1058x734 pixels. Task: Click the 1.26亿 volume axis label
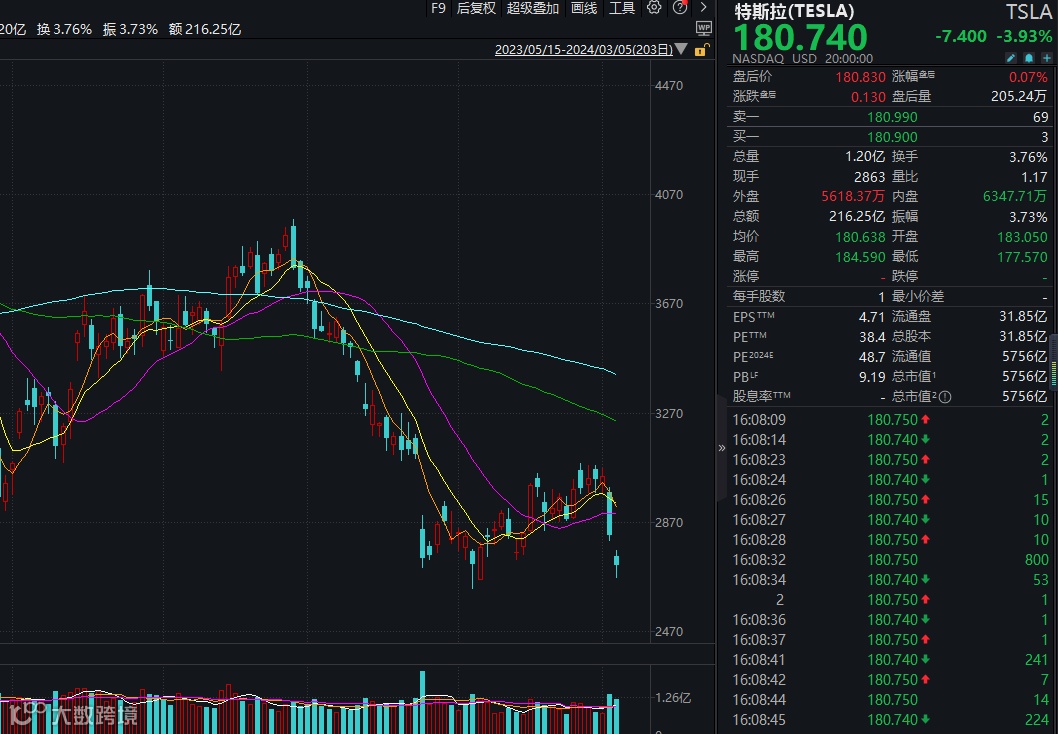click(673, 698)
